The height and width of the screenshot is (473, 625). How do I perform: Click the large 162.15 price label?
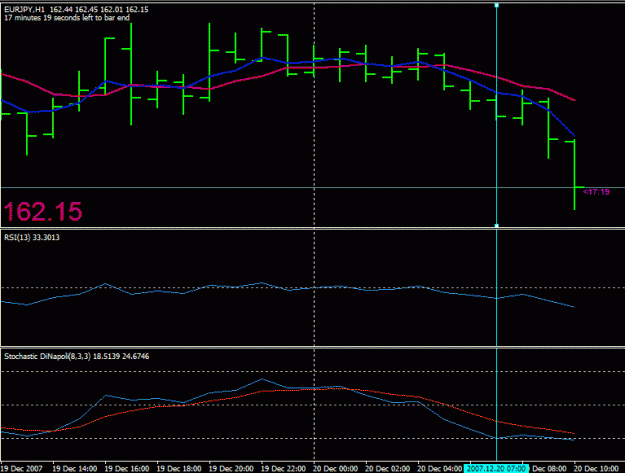tap(43, 211)
